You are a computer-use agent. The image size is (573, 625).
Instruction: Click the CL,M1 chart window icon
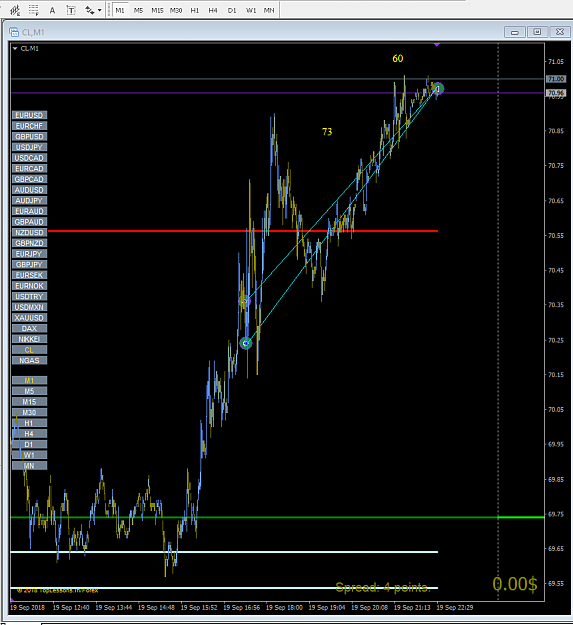(14, 32)
